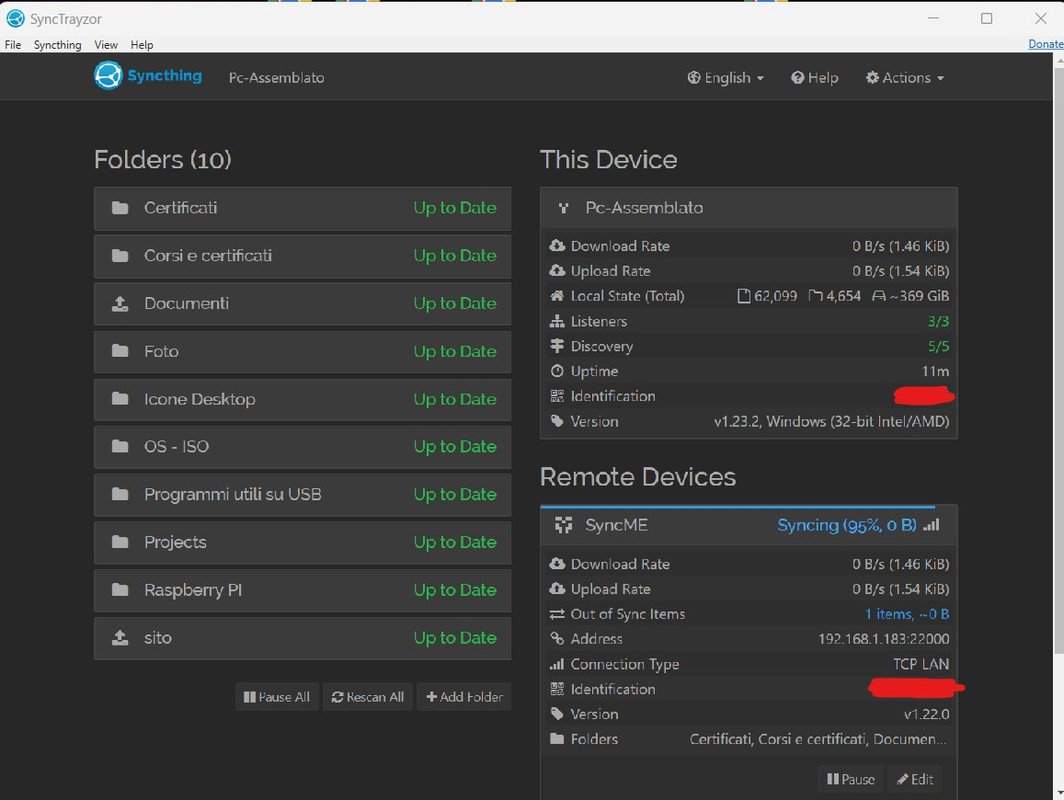The height and width of the screenshot is (800, 1064).
Task: Click the Icone Desktop folder icon
Action: [120, 399]
